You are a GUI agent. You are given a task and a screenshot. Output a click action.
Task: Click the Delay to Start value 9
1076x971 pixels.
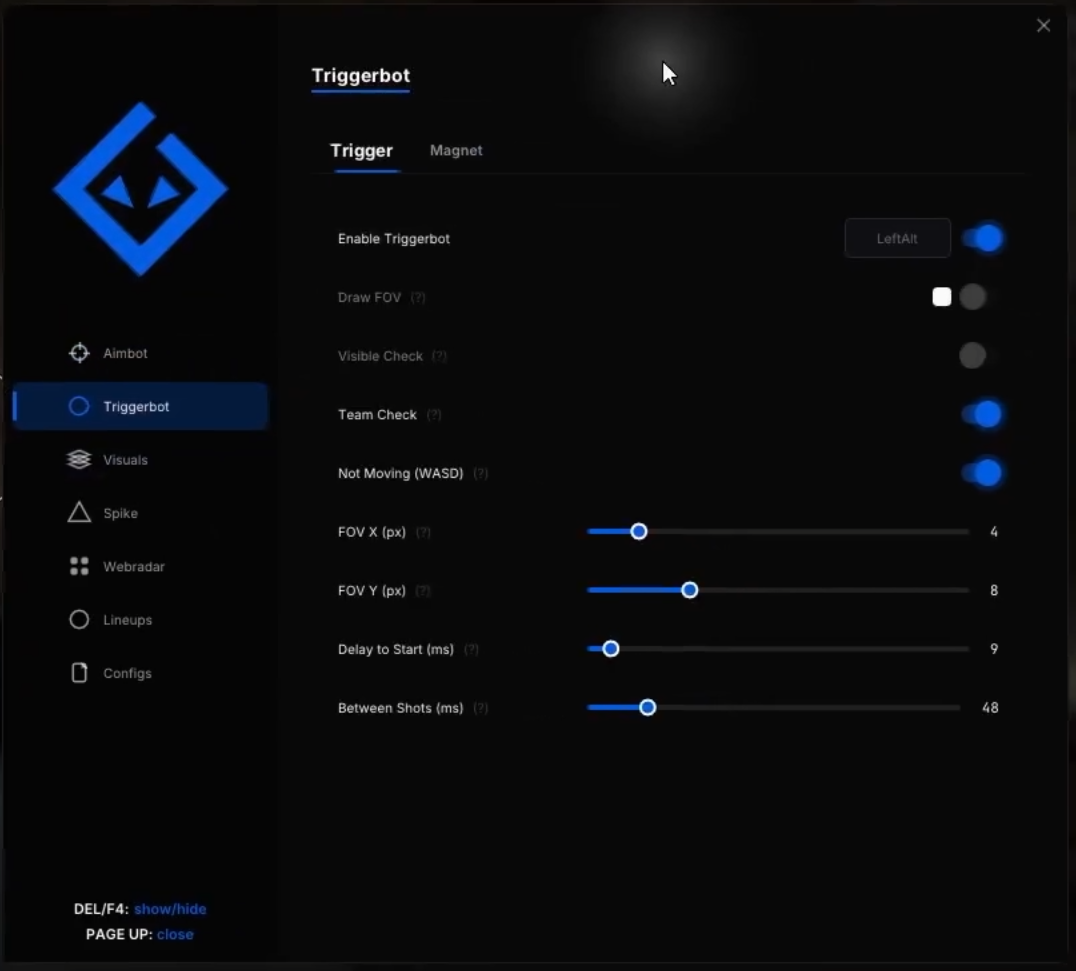tap(994, 649)
